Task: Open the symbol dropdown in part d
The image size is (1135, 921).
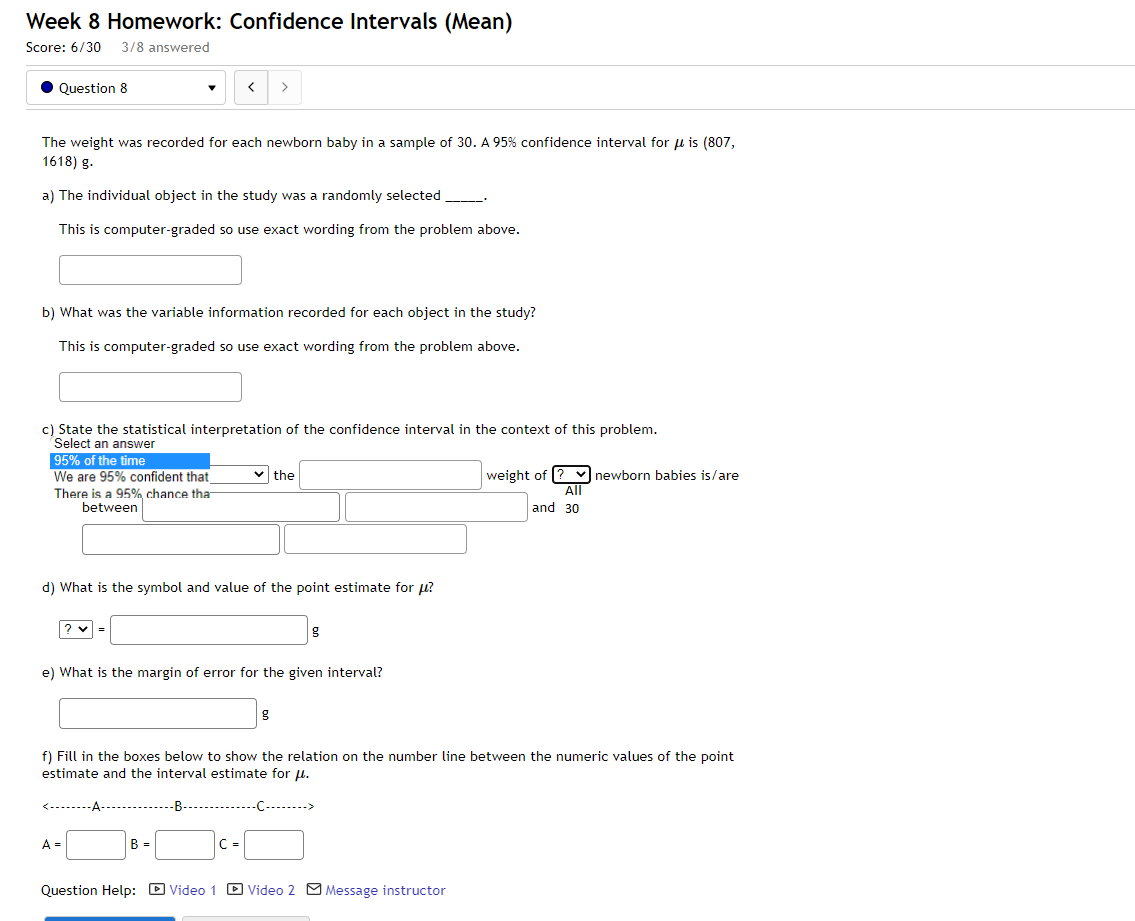Action: (75, 629)
